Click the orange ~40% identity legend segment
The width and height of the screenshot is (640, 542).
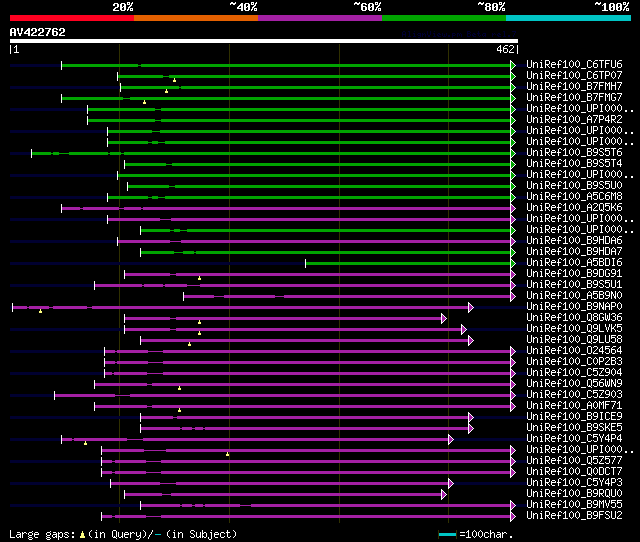[196, 18]
